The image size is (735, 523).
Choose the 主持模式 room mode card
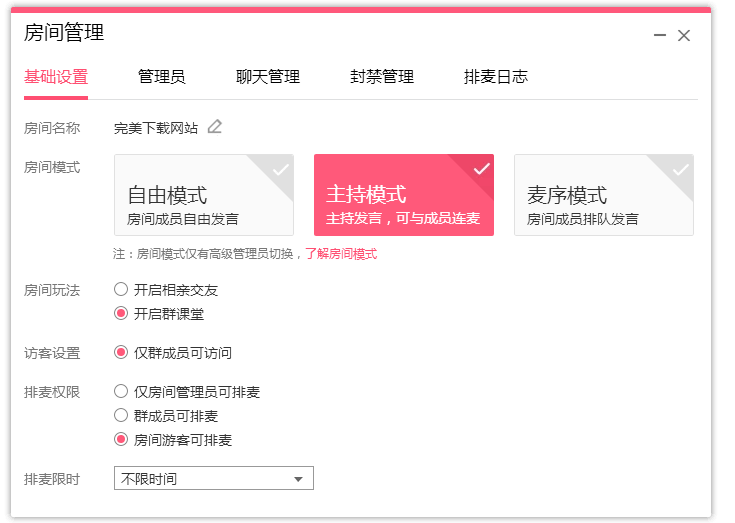[404, 195]
